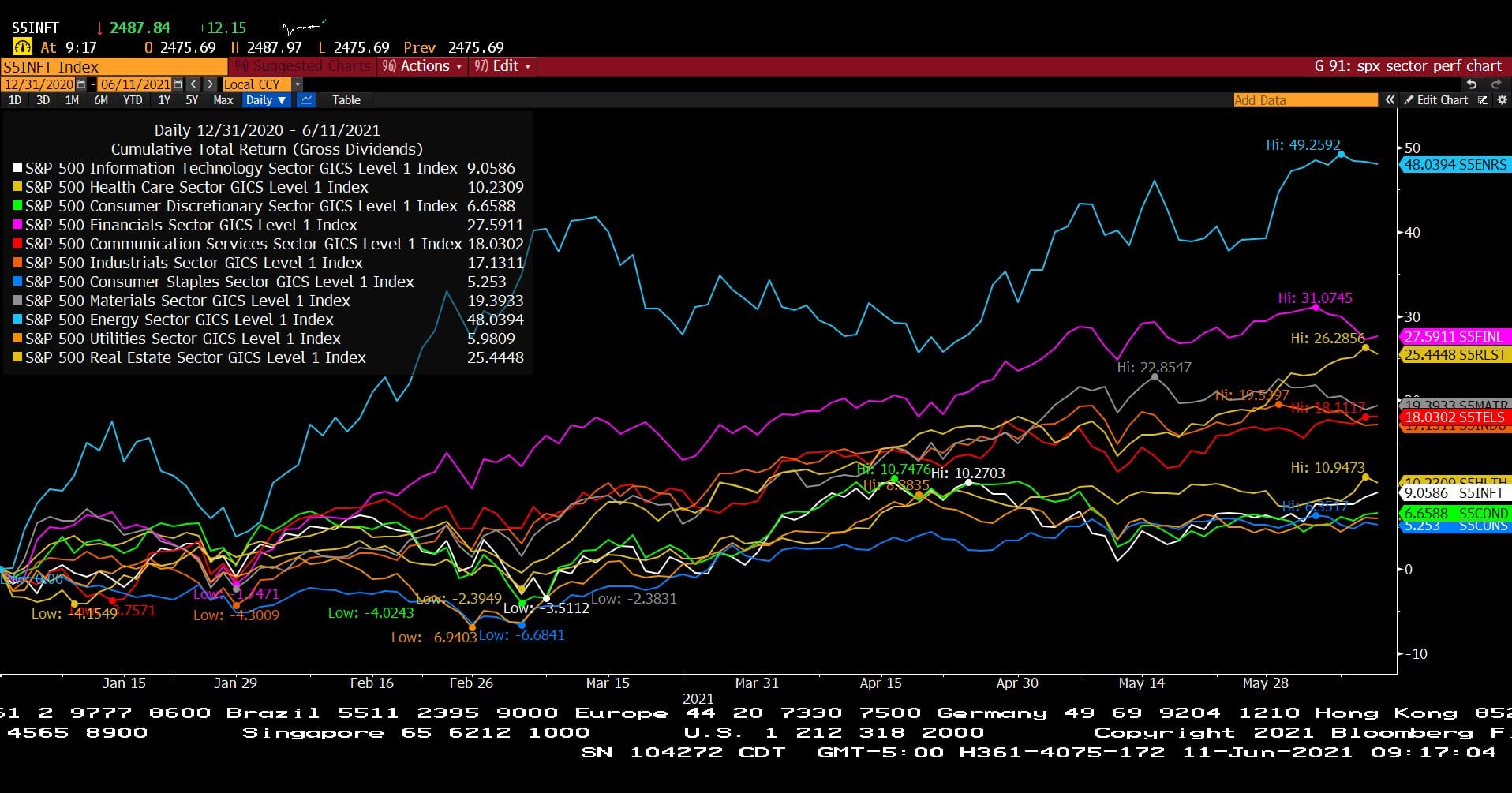Click the Real Estate high point marker 26.2856

click(1365, 347)
